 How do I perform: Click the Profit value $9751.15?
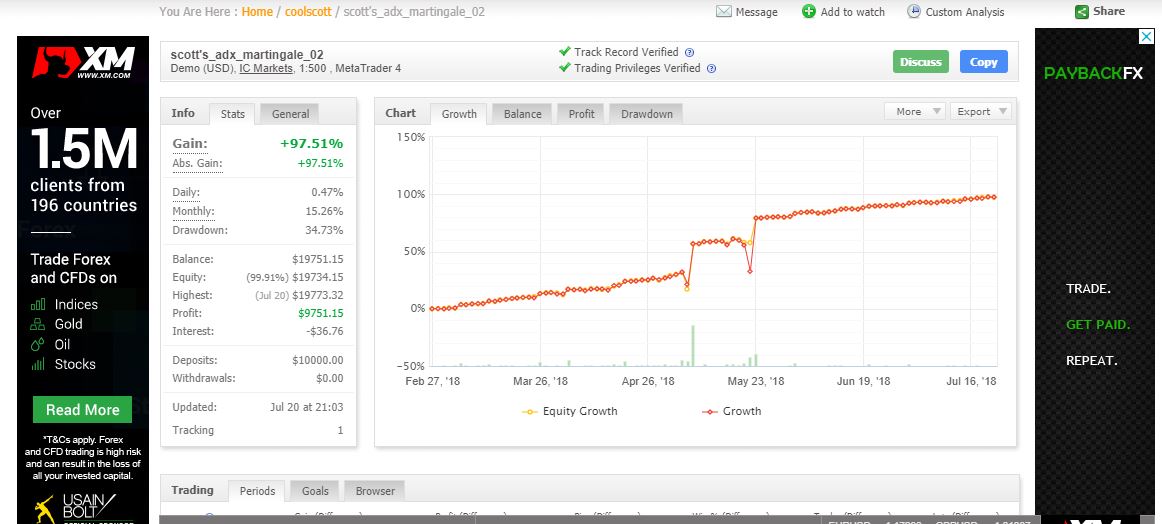coord(320,314)
